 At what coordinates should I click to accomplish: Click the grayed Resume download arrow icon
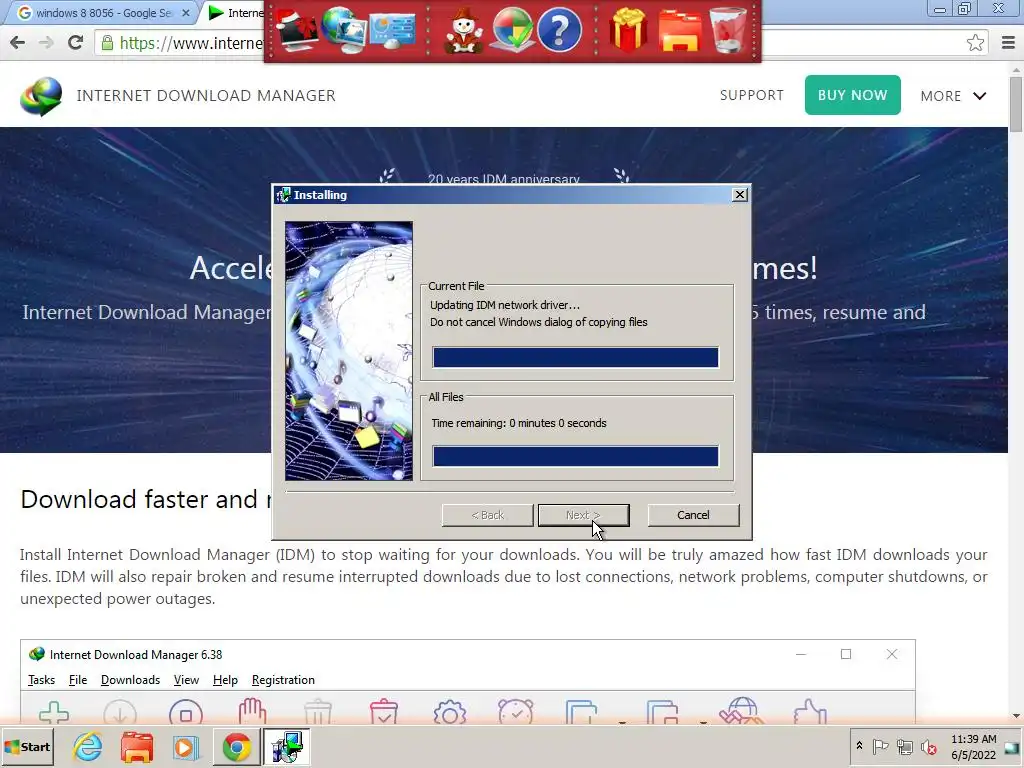pyautogui.click(x=120, y=713)
